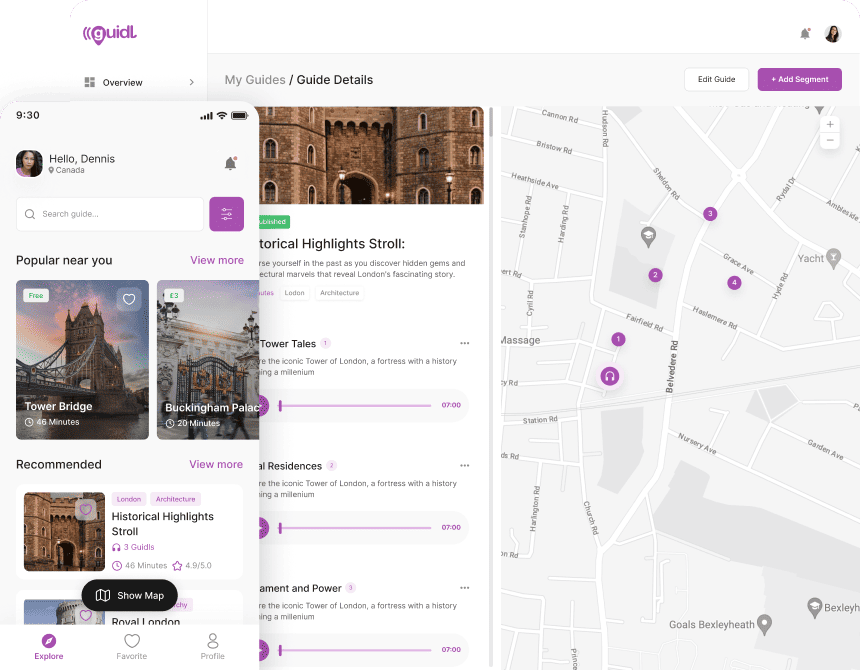Click into the Search guide input field
The height and width of the screenshot is (670, 860).
tap(110, 214)
